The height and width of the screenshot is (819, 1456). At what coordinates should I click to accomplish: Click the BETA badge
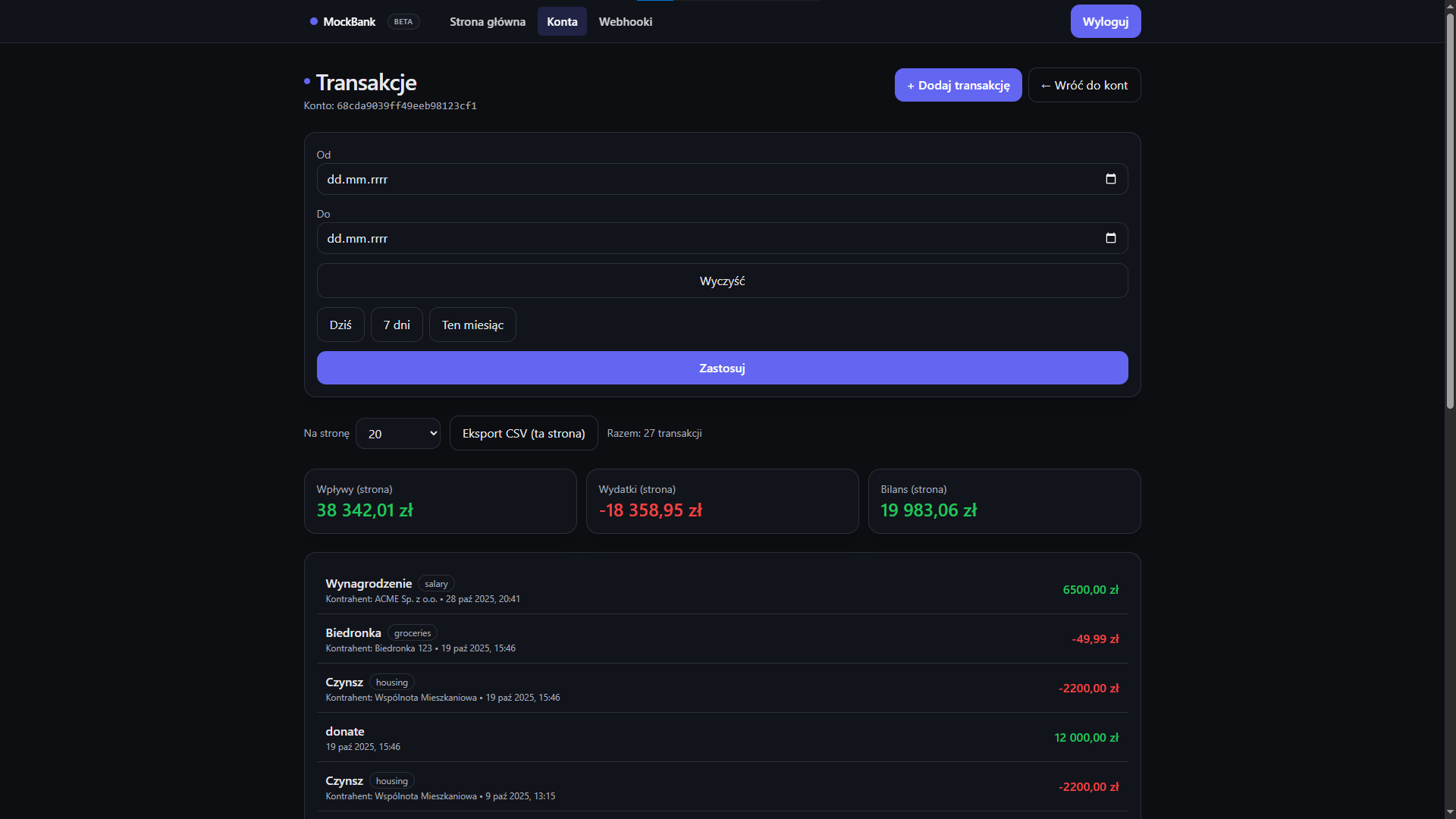pyautogui.click(x=403, y=21)
